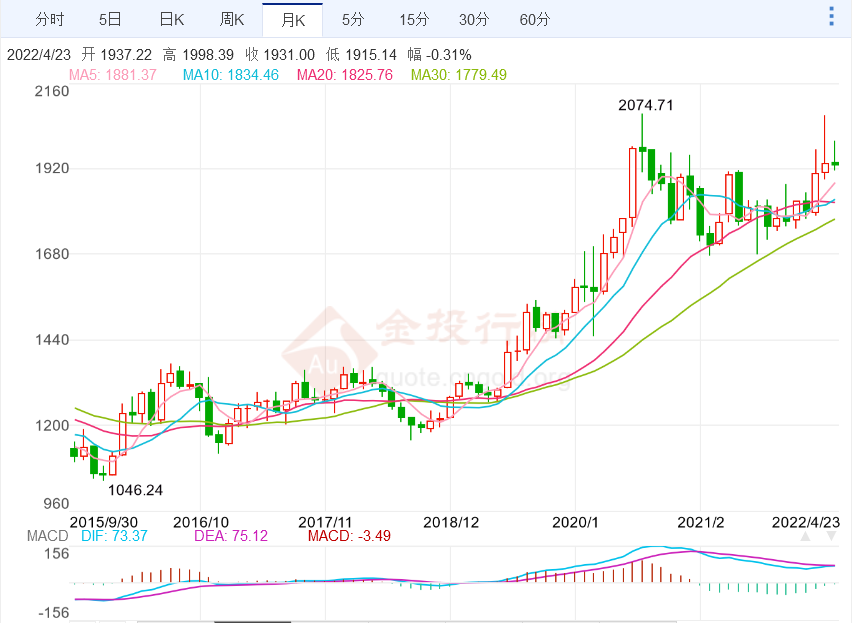Click the MA5 moving average label
Image resolution: width=852 pixels, height=623 pixels.
click(112, 75)
